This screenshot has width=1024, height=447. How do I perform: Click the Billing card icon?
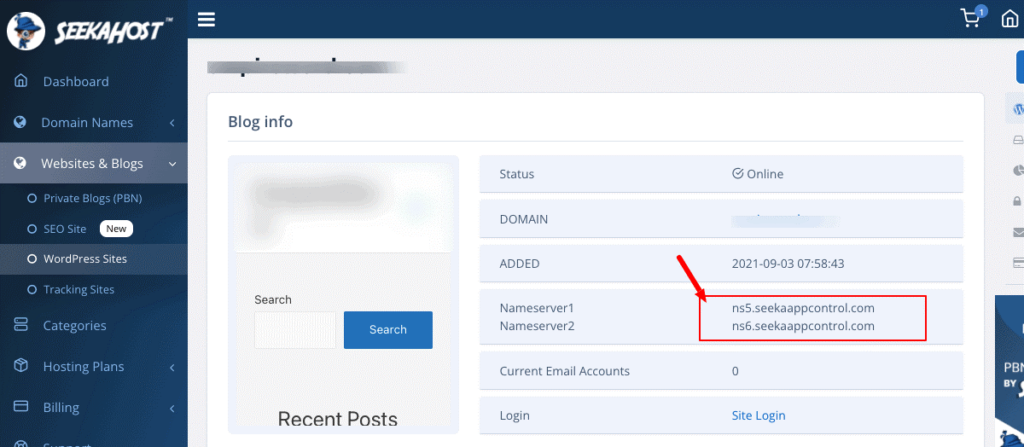(x=21, y=406)
